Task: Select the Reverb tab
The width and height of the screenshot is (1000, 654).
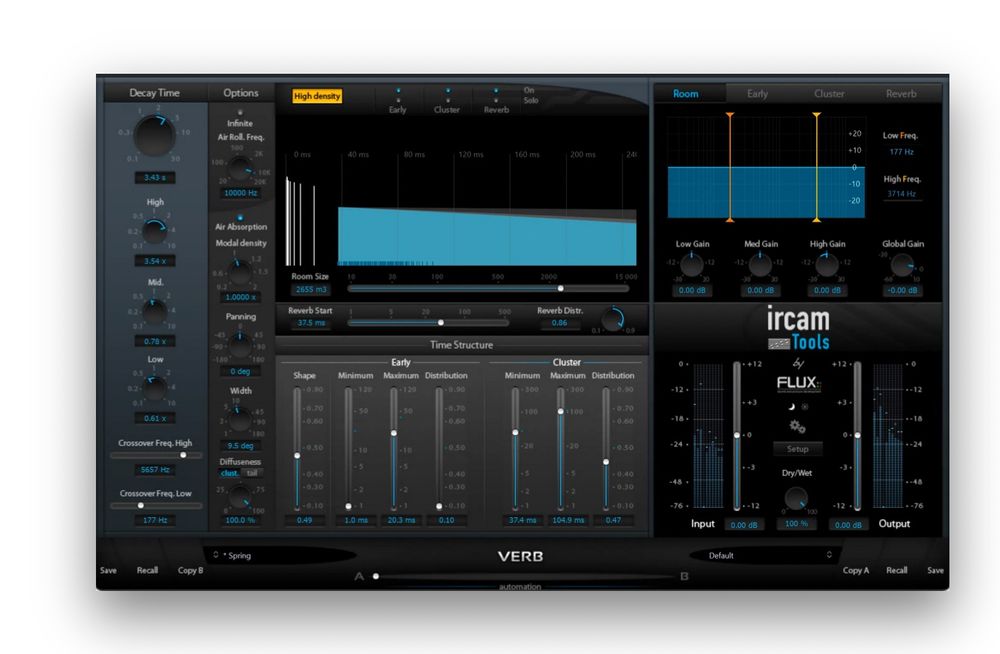Action: point(901,93)
